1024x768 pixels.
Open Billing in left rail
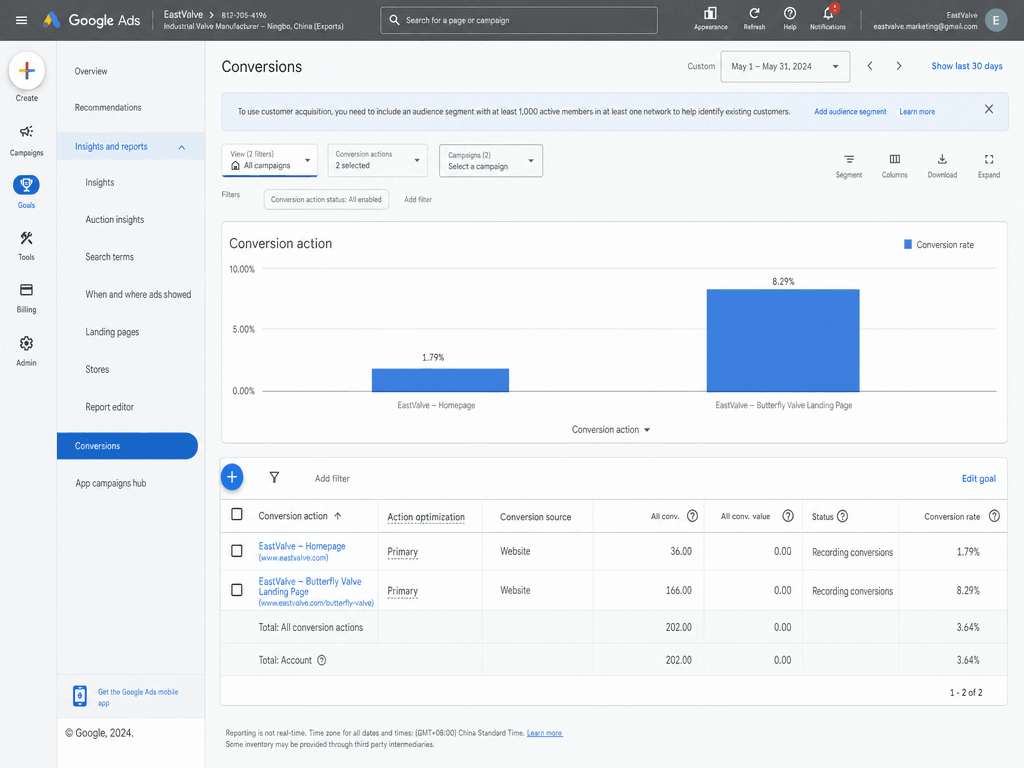(27, 298)
